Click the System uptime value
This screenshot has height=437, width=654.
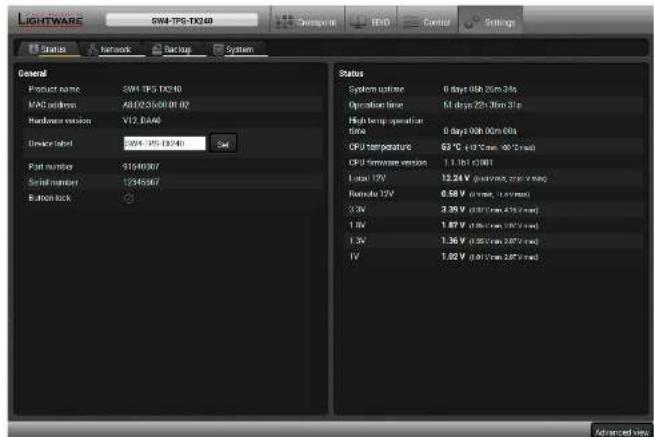pos(480,89)
